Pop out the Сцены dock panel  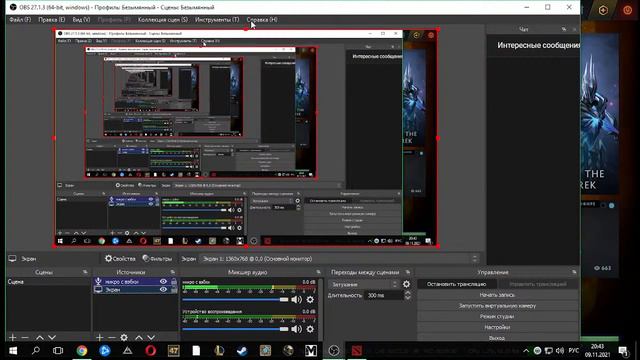[x=85, y=272]
